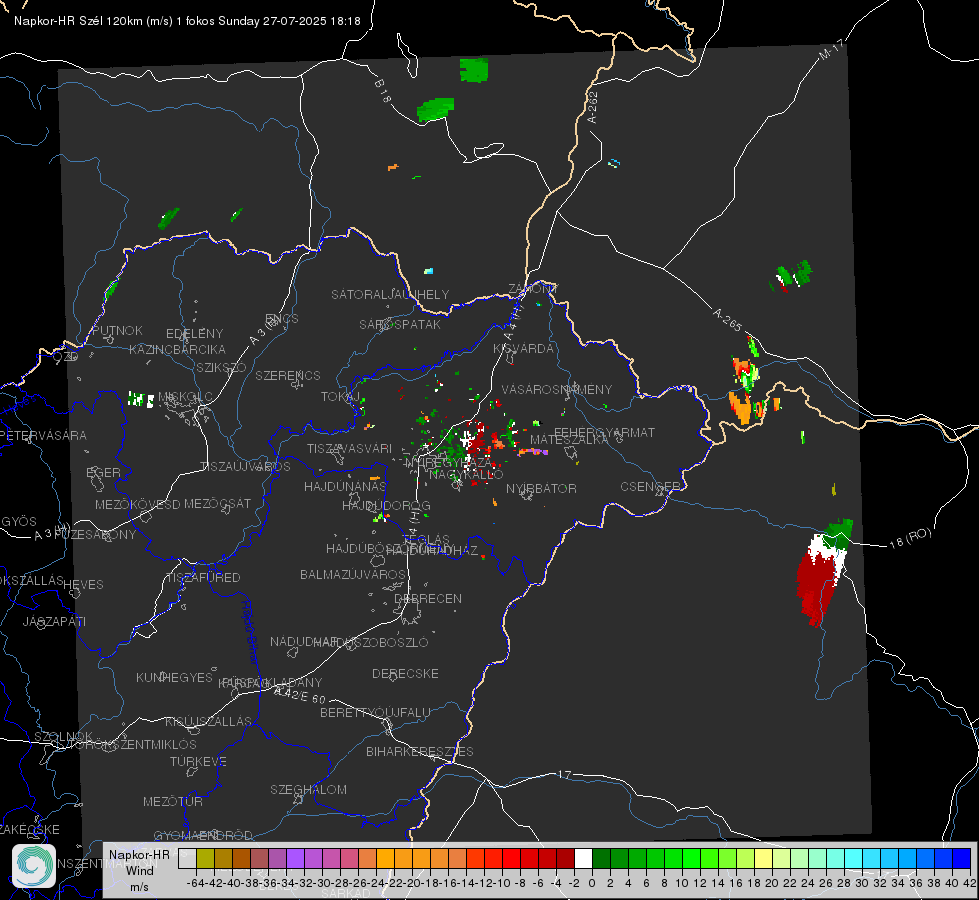Select the MEZŐKÖVESD label
The height and width of the screenshot is (900, 979).
tap(137, 504)
